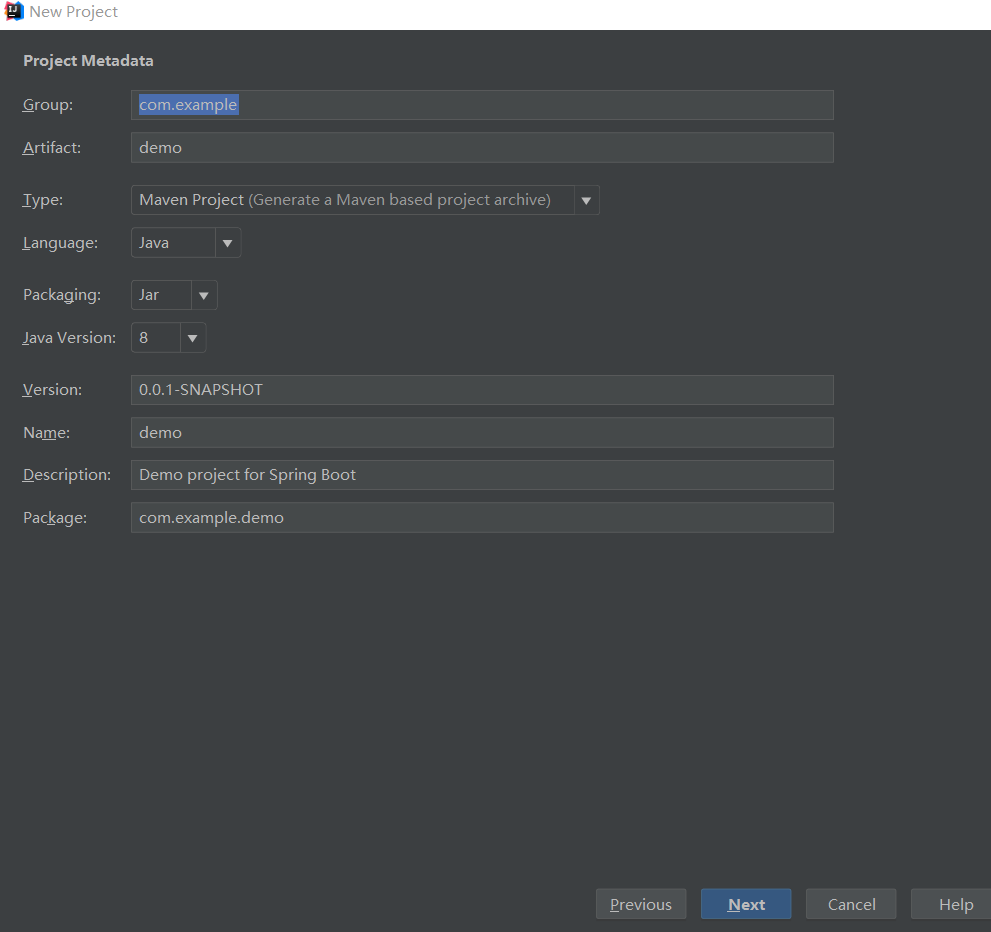Click the Java Version 8 combo box
The height and width of the screenshot is (932, 991).
(155, 338)
